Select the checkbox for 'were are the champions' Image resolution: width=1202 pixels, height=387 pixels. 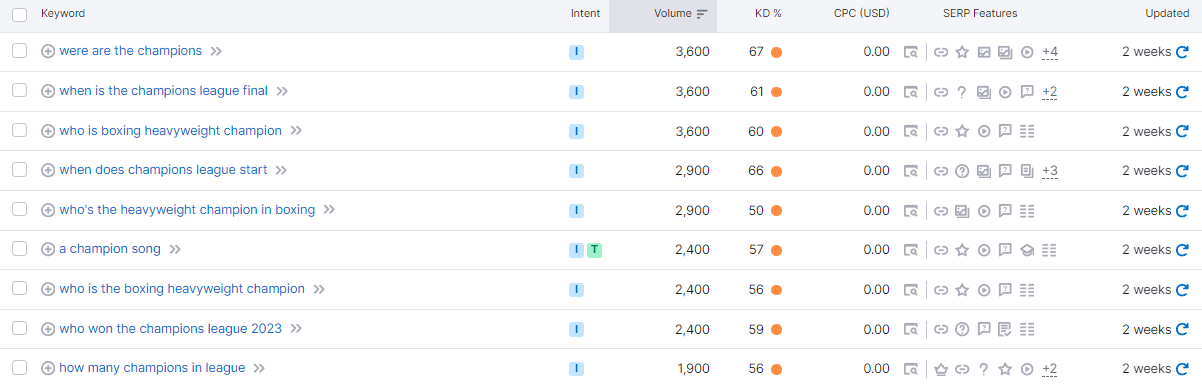[19, 51]
